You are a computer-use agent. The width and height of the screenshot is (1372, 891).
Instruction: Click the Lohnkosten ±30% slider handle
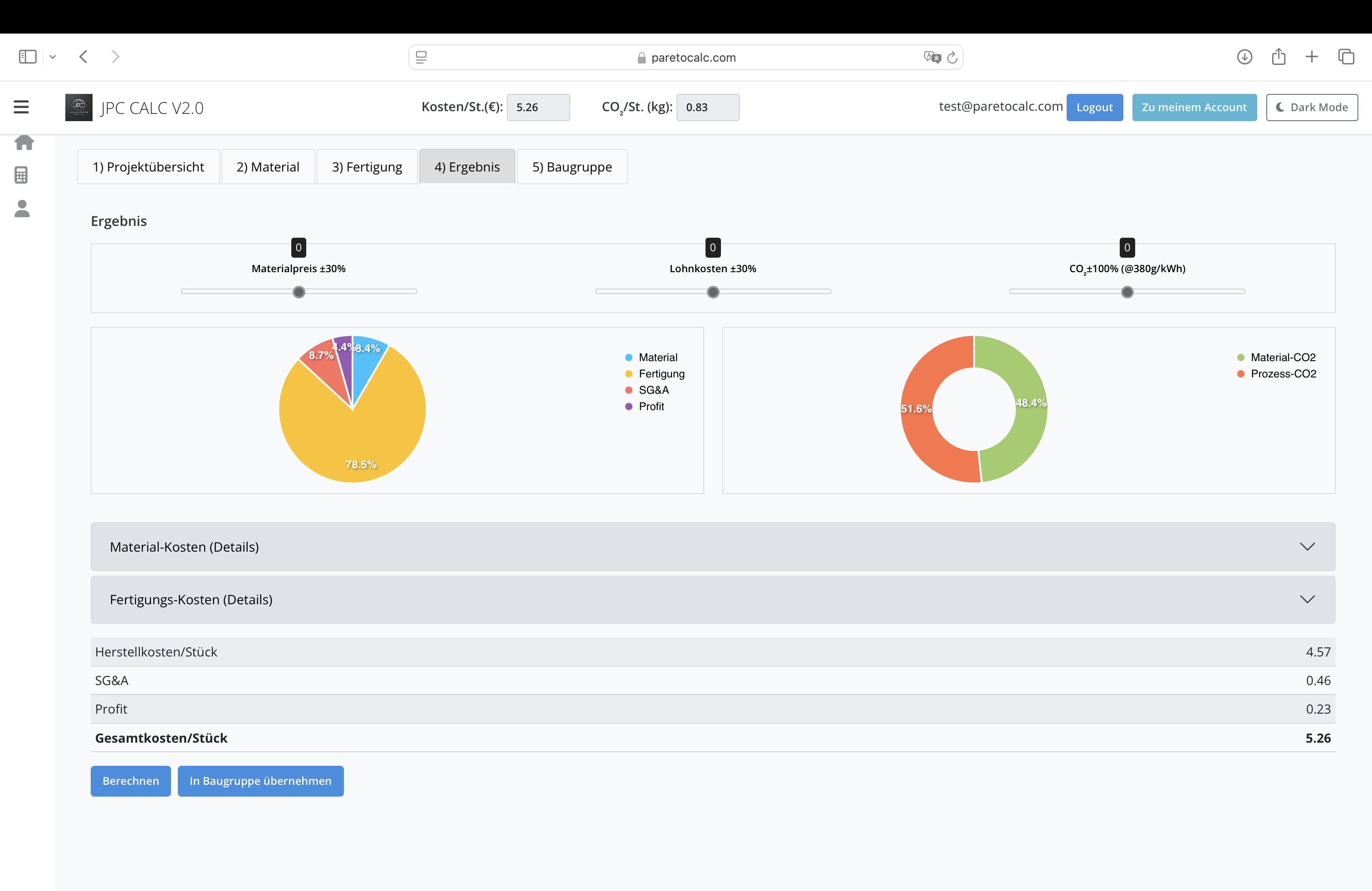click(x=713, y=292)
